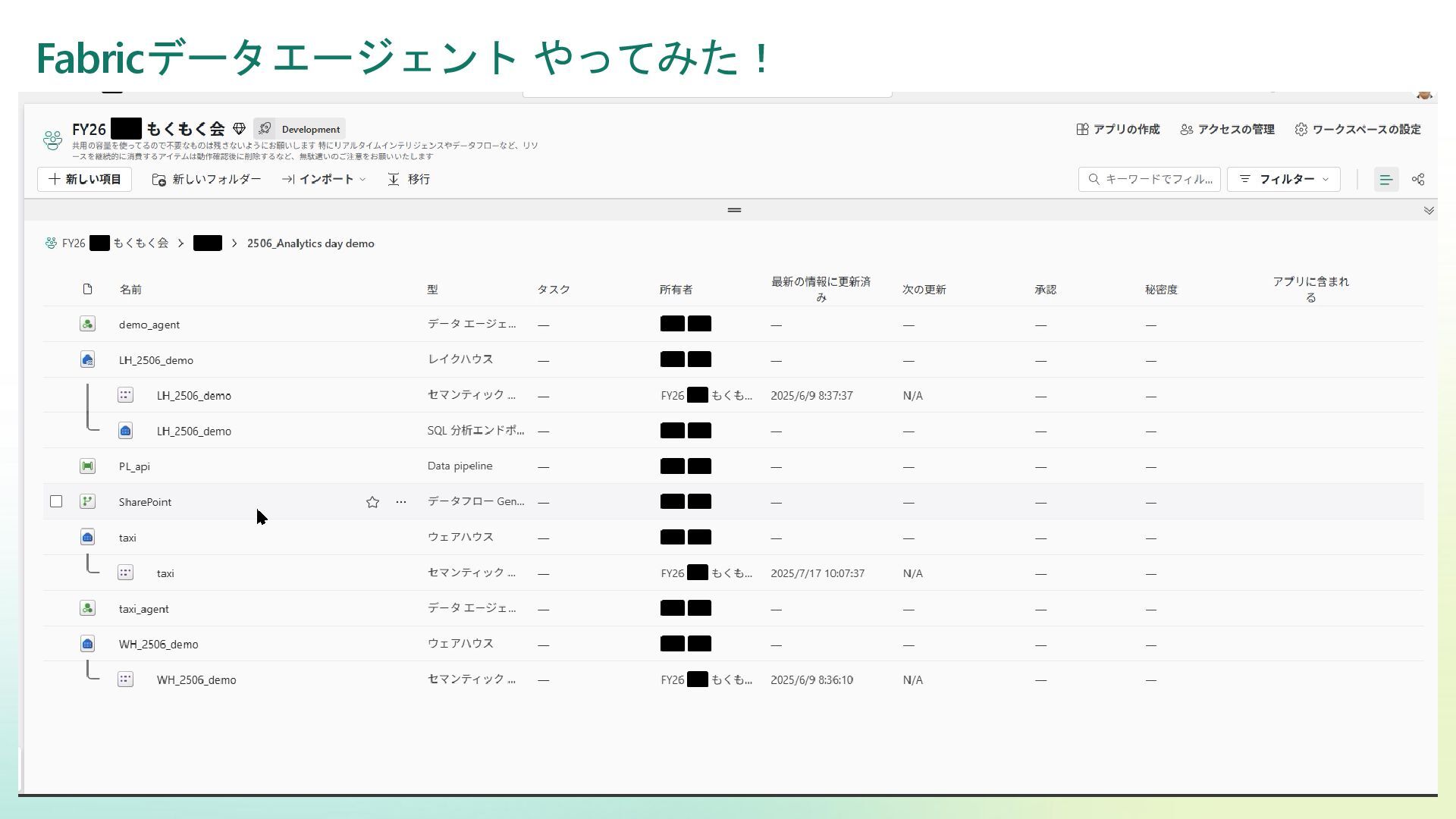1456x819 pixels.
Task: Sort by 秘密度 column header
Action: tap(1161, 290)
